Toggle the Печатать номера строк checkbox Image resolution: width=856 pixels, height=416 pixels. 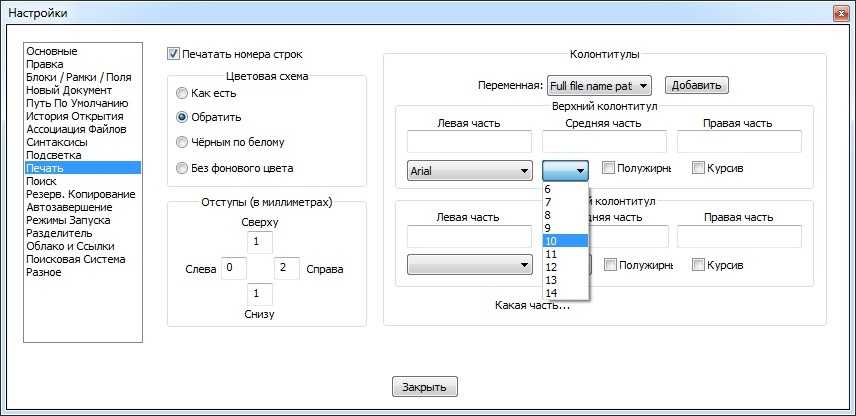coord(174,54)
